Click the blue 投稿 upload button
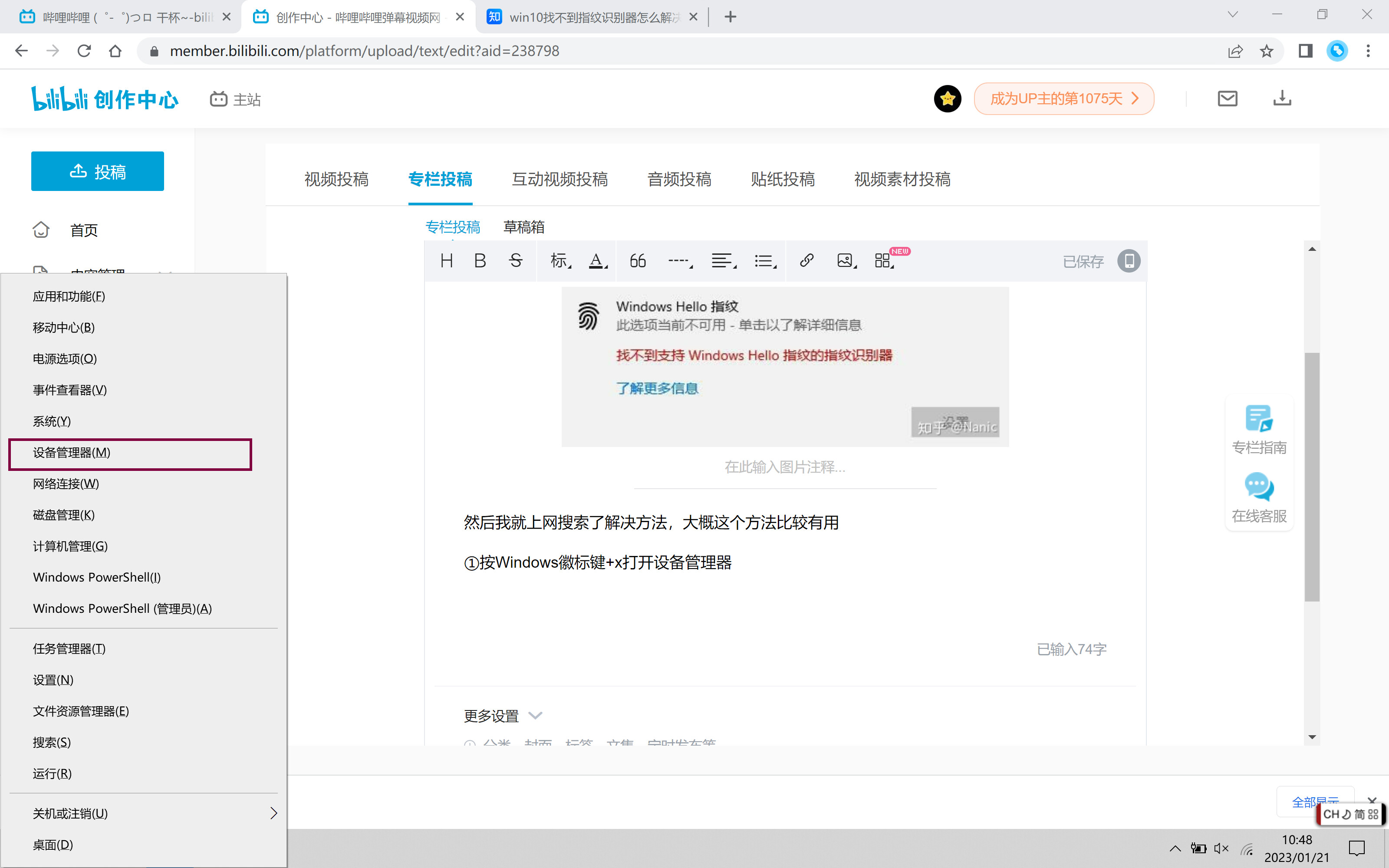Image resolution: width=1389 pixels, height=868 pixels. 98,171
